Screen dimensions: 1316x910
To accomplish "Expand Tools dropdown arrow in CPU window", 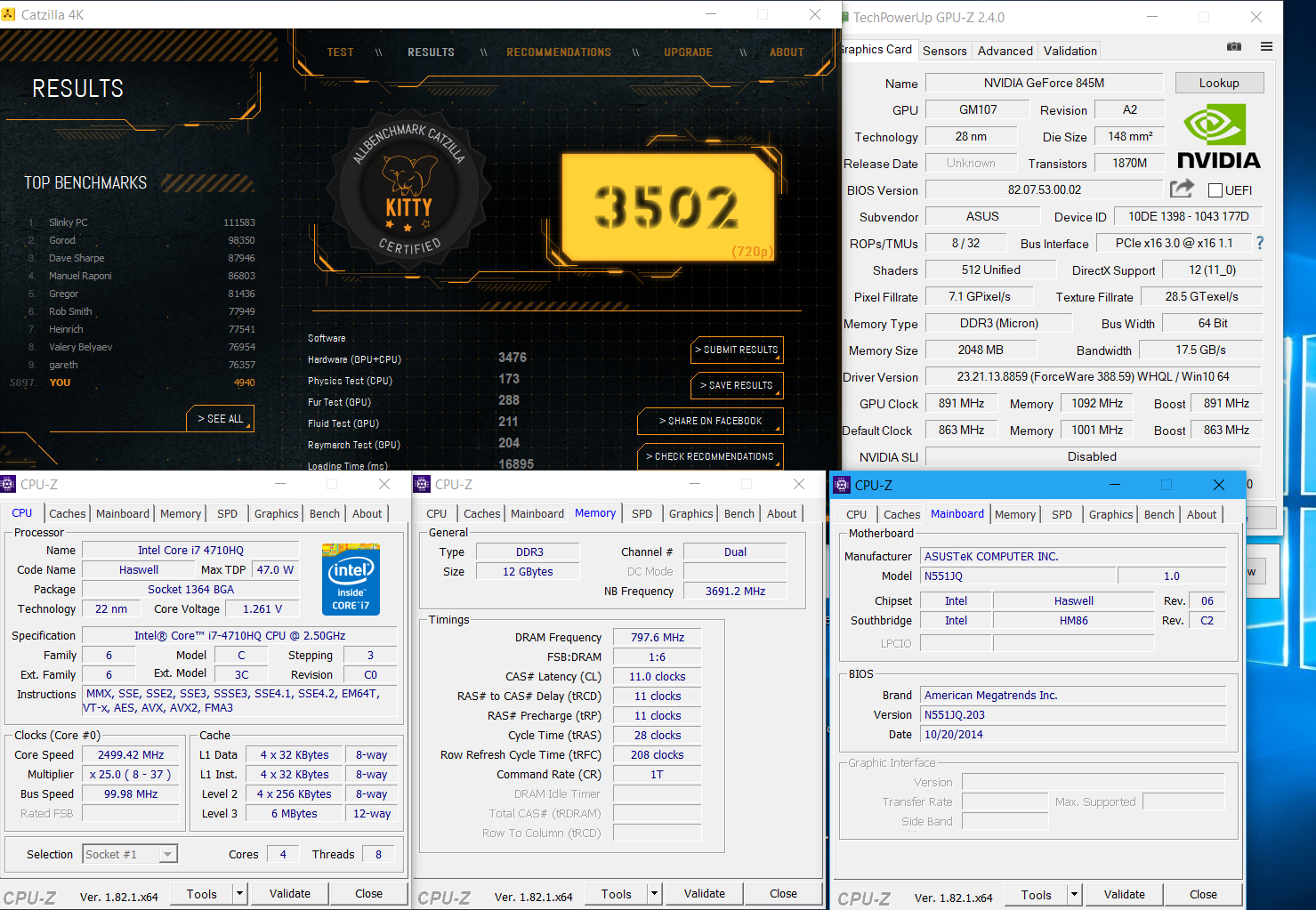I will [239, 894].
